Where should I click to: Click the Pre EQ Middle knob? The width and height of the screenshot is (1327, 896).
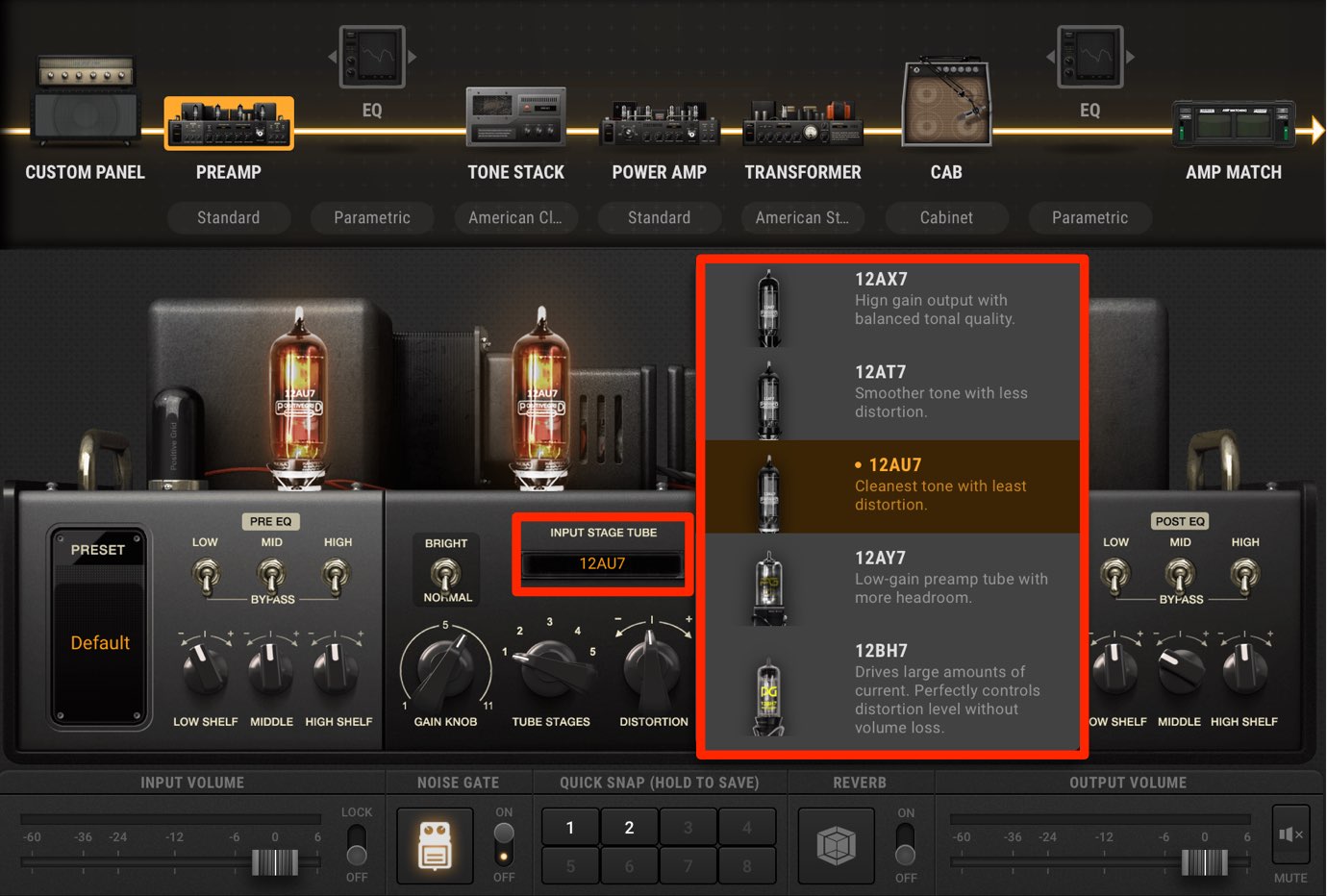271,670
